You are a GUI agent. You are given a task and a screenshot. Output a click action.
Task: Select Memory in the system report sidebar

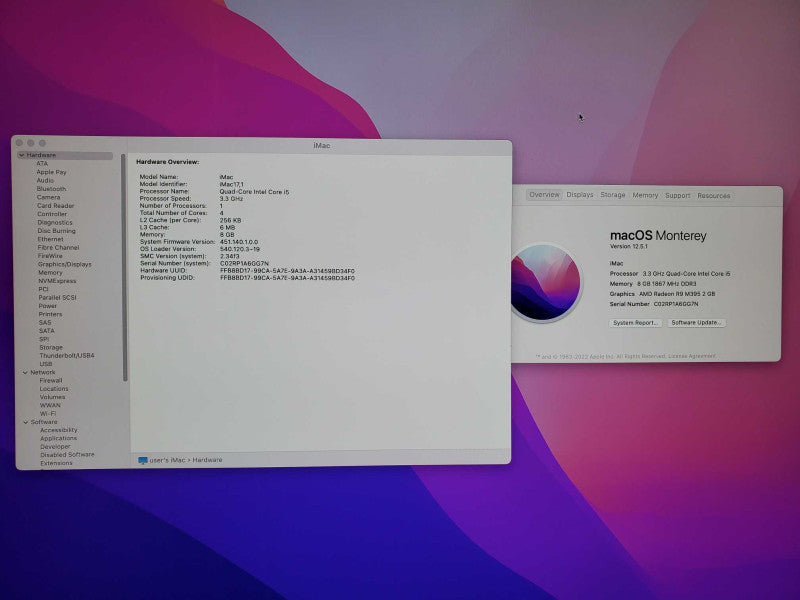pos(50,272)
